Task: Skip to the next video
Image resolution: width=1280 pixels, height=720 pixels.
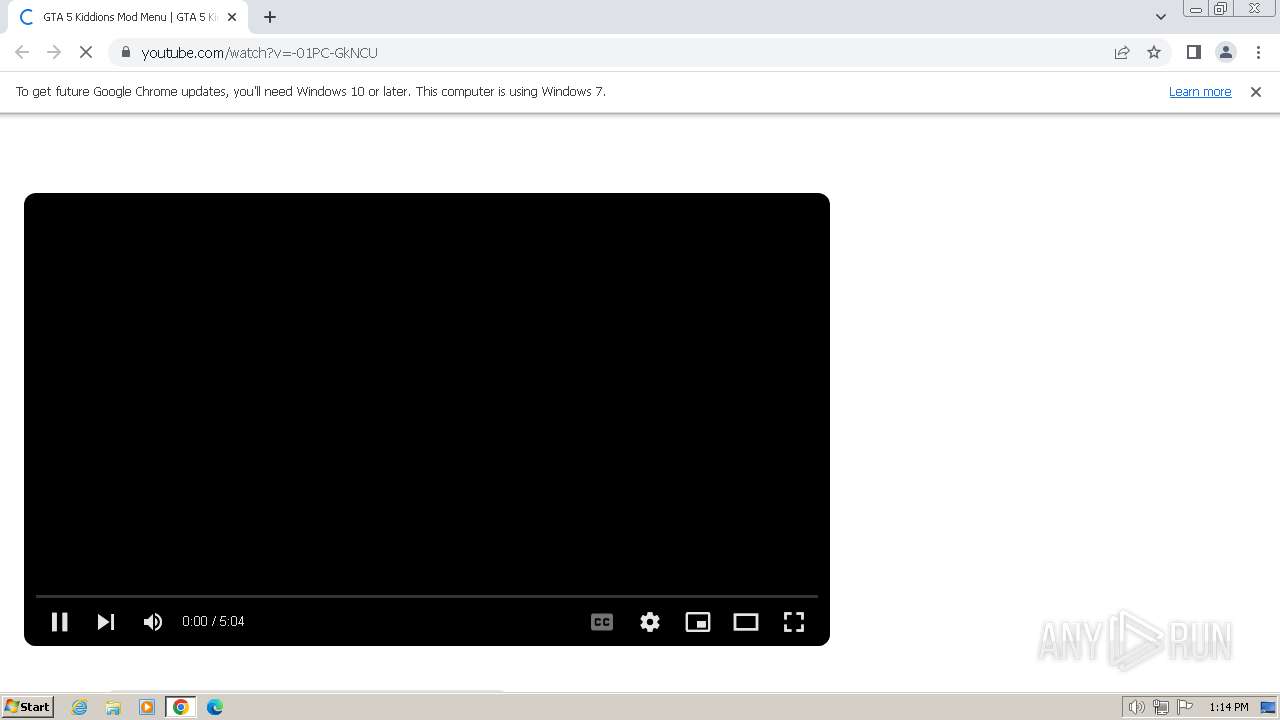Action: pos(105,622)
